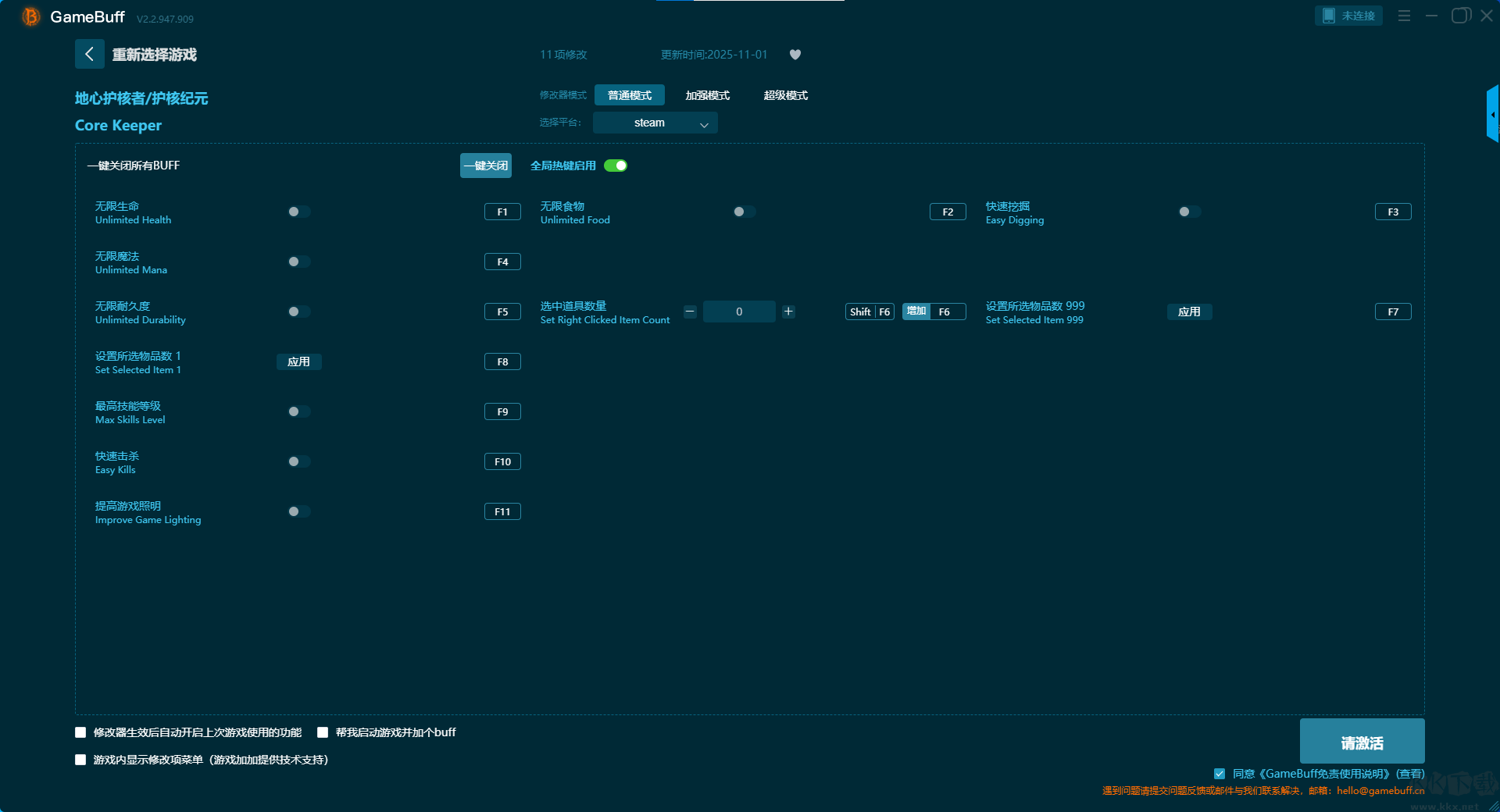Expand the blue side panel tab
Image resolution: width=1500 pixels, height=812 pixels.
[1493, 114]
